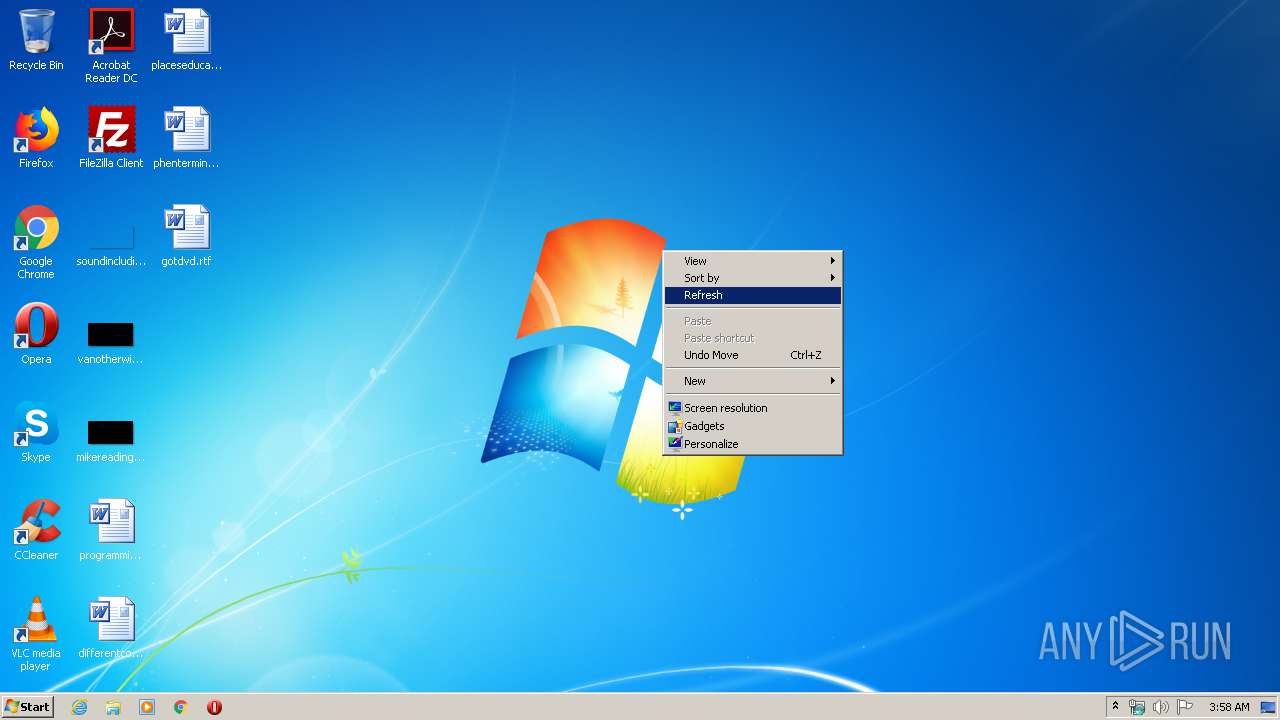The image size is (1280, 720).
Task: Open Screen resolution settings
Action: click(x=753, y=408)
